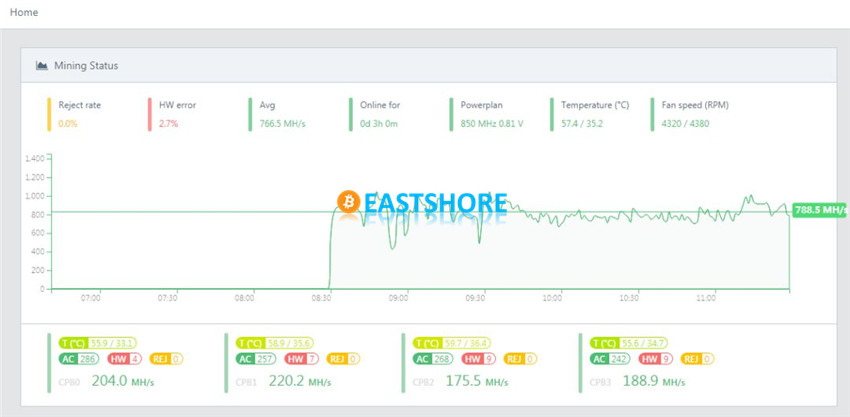850x417 pixels.
Task: Click the AC 257 accepted badge
Action: click(x=255, y=358)
